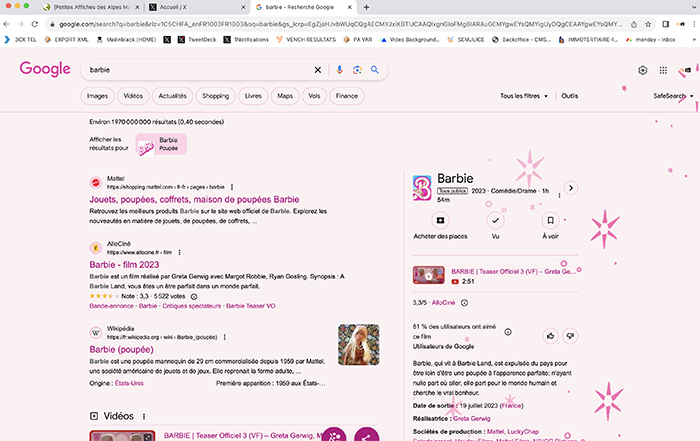Start voice search with microphone icon
Image resolution: width=700 pixels, height=441 pixels.
pyautogui.click(x=339, y=70)
